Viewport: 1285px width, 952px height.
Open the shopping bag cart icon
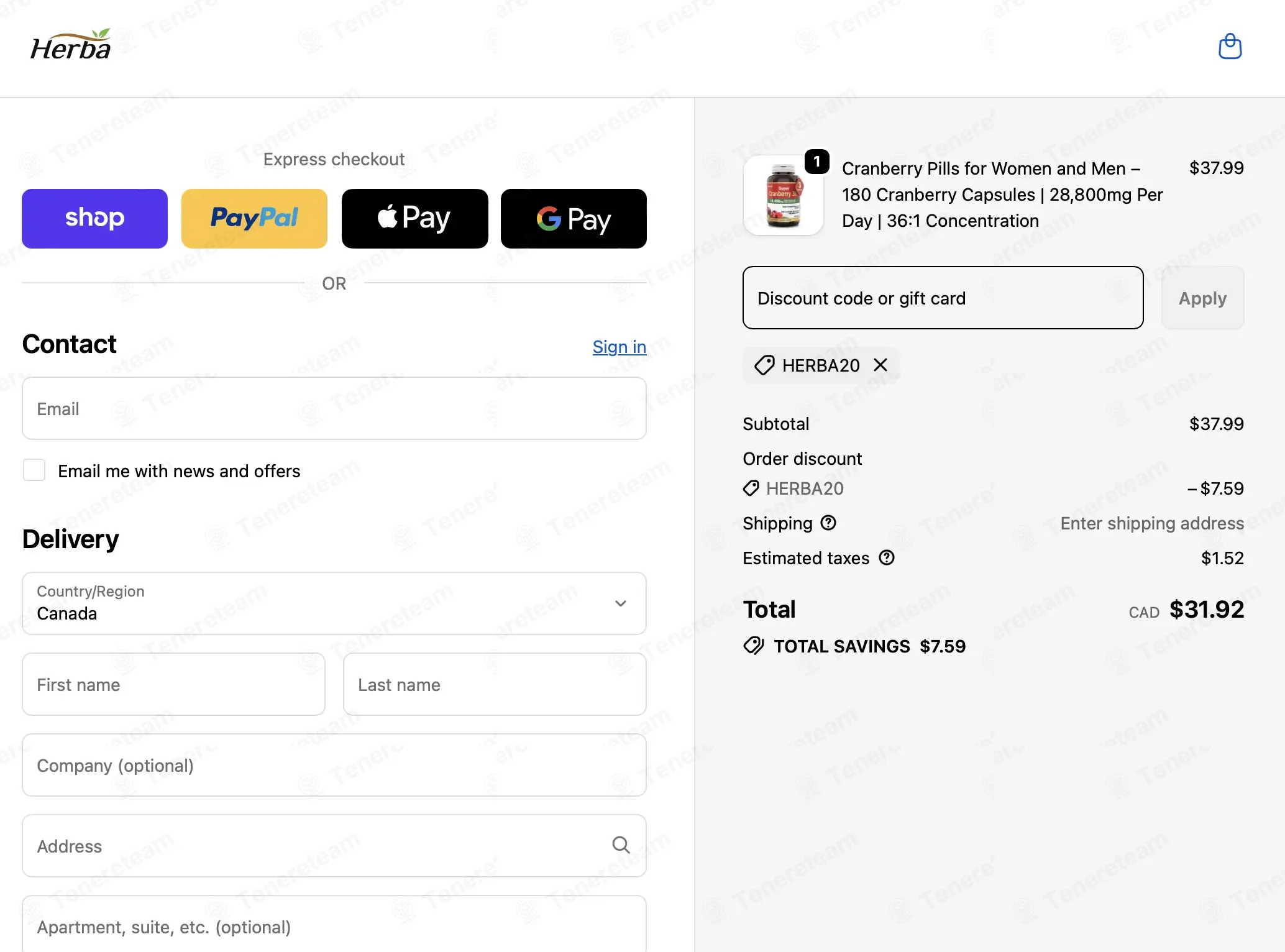click(x=1230, y=47)
